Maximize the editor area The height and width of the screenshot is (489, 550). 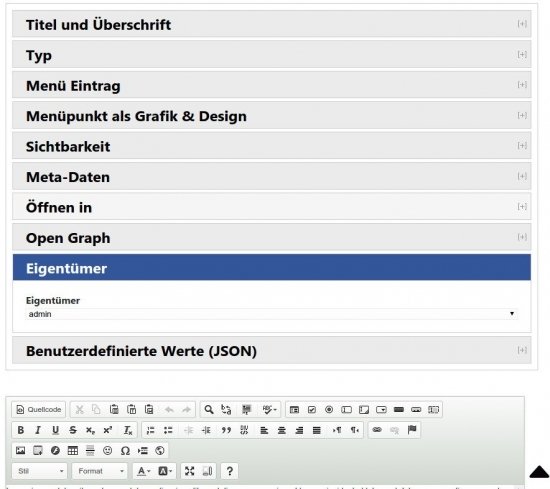pyautogui.click(x=189, y=471)
